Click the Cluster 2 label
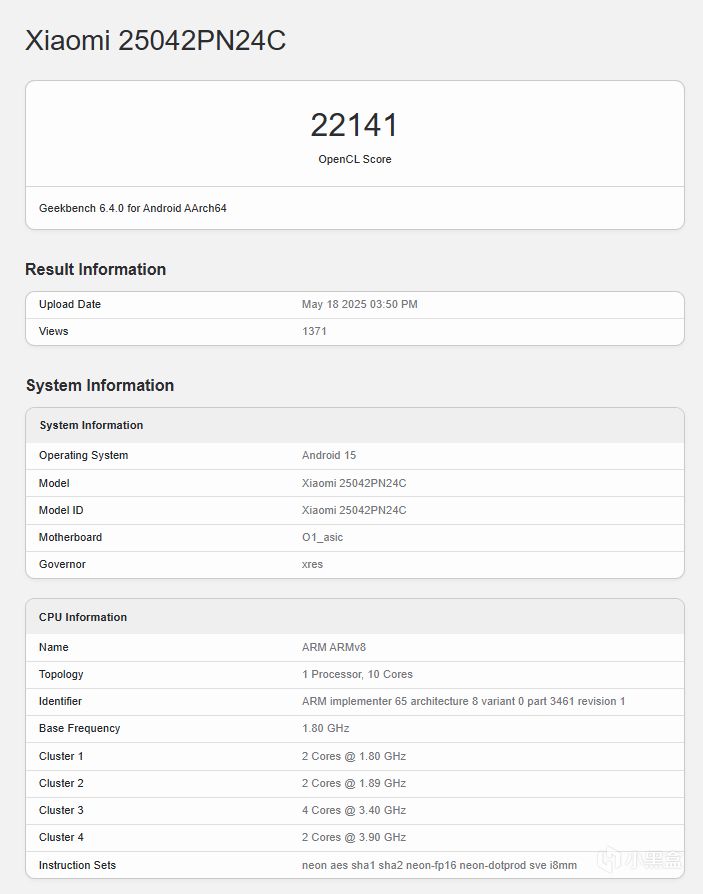Screen dimensions: 703x894 pos(61,783)
